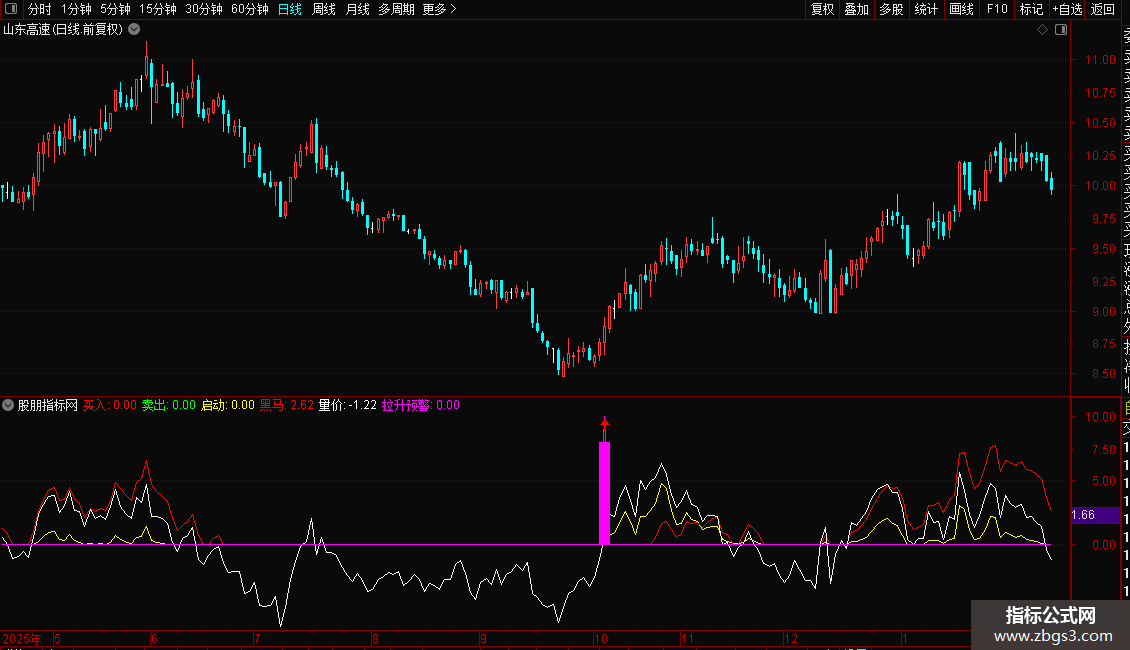The height and width of the screenshot is (650, 1130).
Task: Open the 画线 drawing tools
Action: [961, 10]
